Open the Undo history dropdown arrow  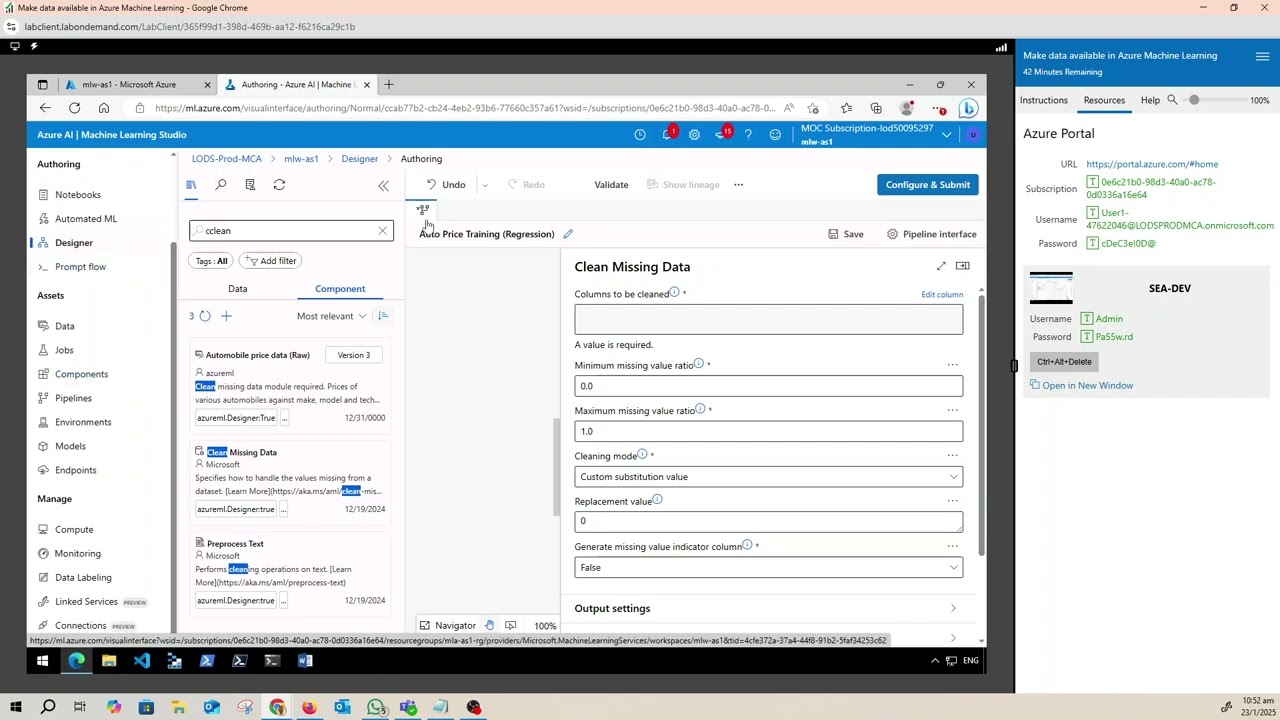(x=485, y=185)
